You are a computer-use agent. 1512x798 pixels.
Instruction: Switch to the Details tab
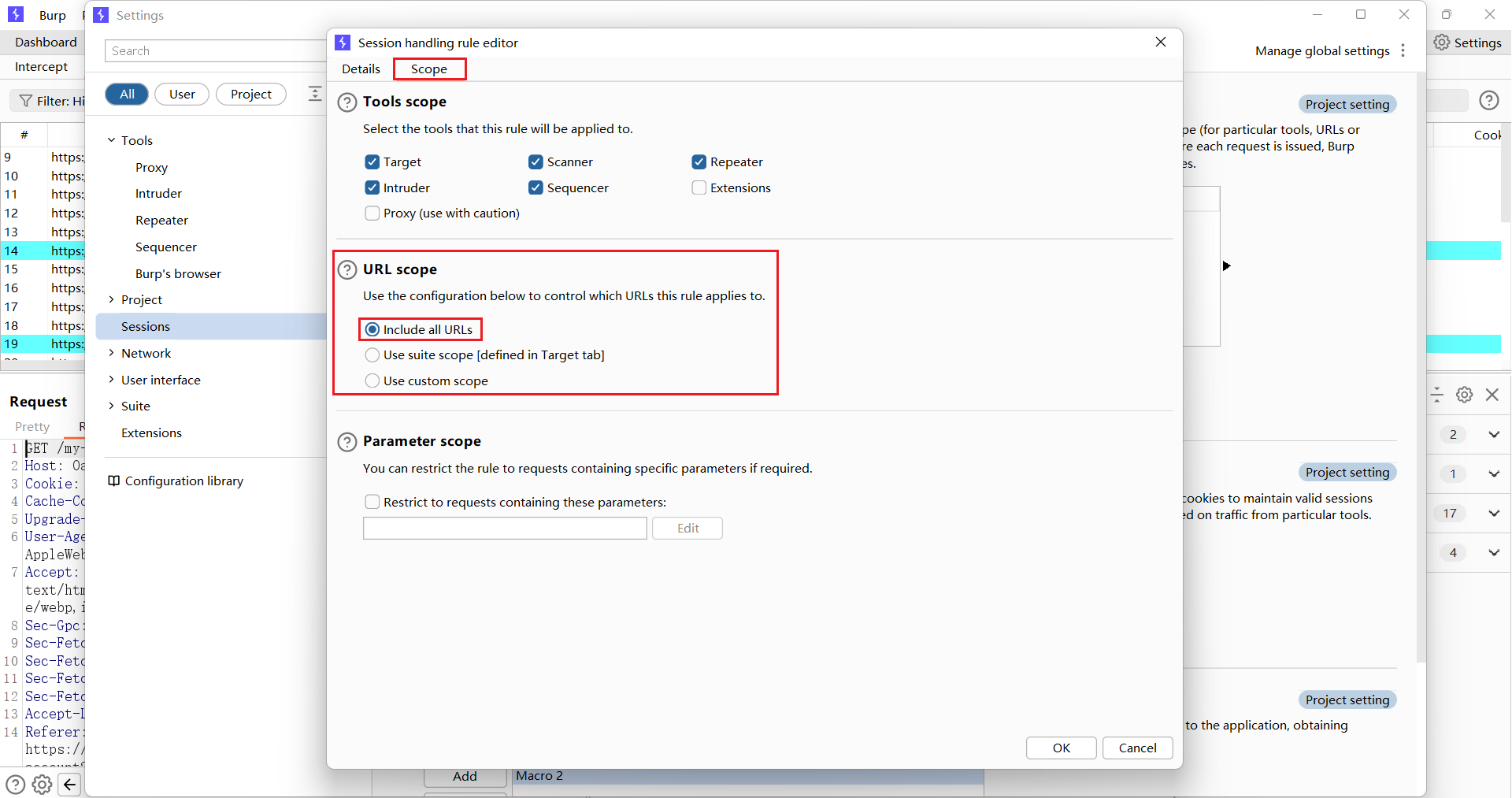361,69
